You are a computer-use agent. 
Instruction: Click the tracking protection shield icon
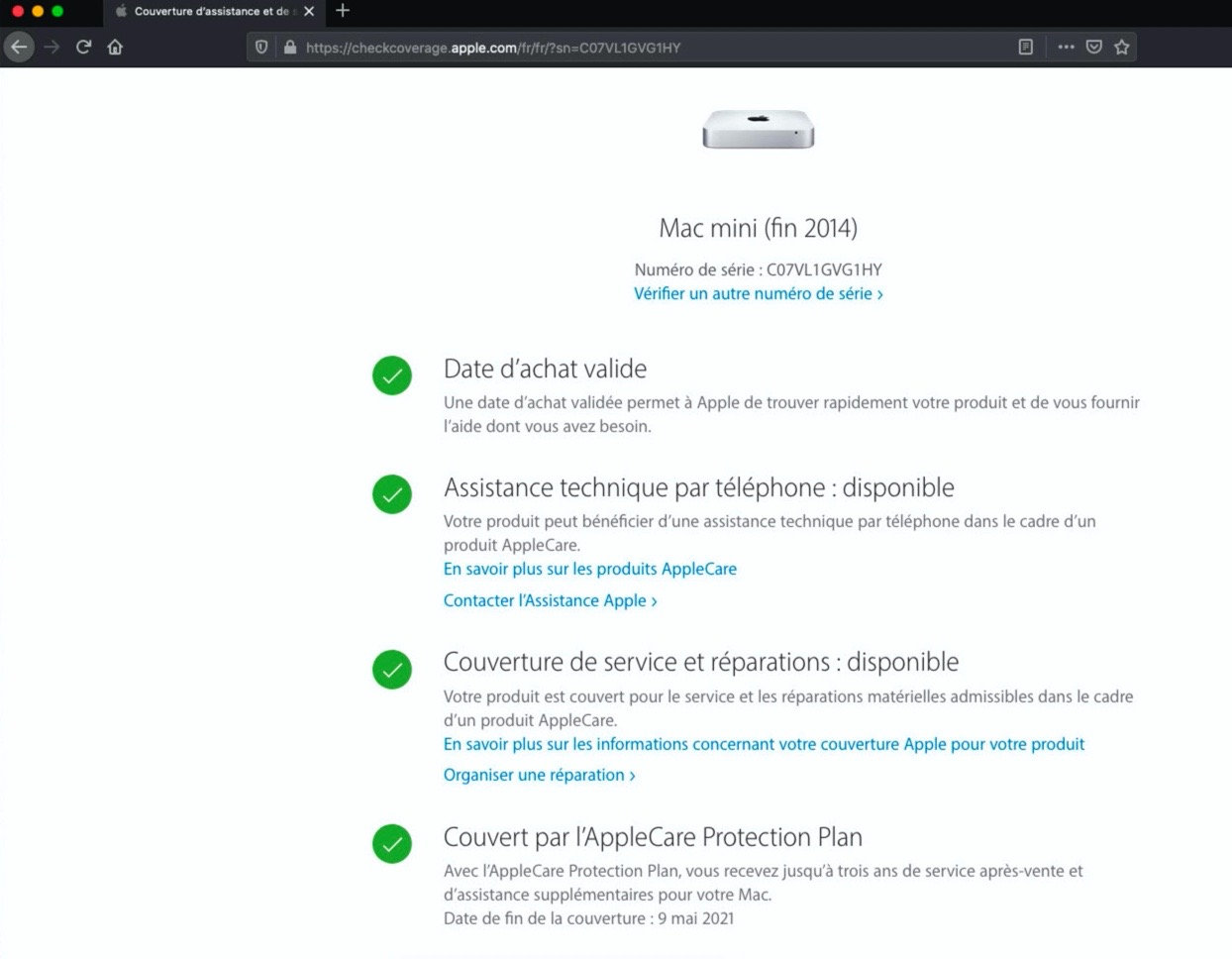point(261,47)
